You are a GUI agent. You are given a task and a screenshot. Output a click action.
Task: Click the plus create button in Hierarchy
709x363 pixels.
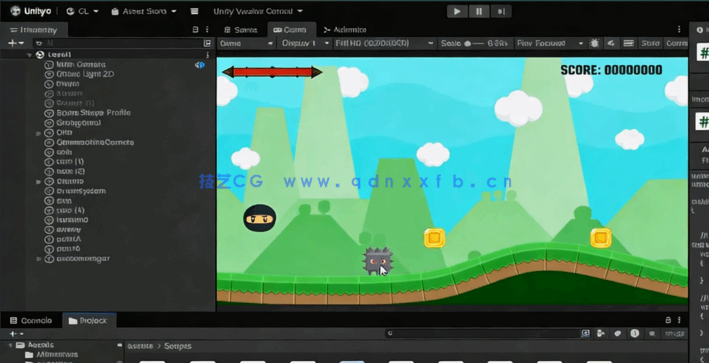coord(16,43)
